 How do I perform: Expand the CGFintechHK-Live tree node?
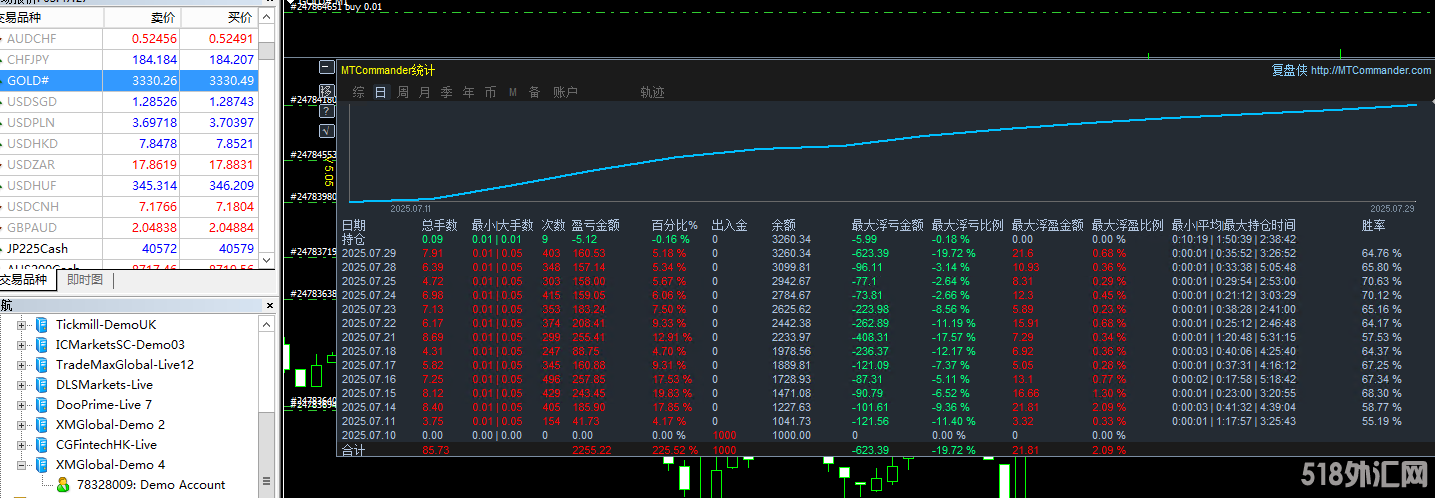[21, 445]
